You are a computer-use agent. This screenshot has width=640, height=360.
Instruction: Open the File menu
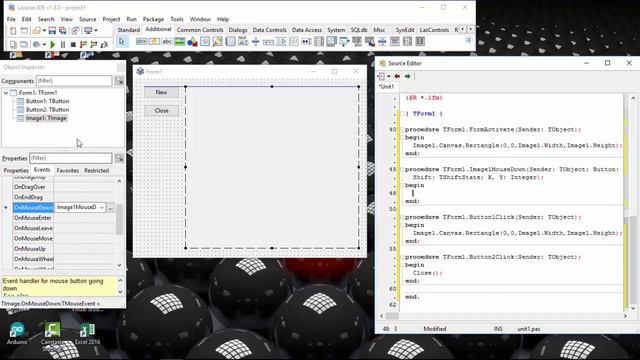11,19
